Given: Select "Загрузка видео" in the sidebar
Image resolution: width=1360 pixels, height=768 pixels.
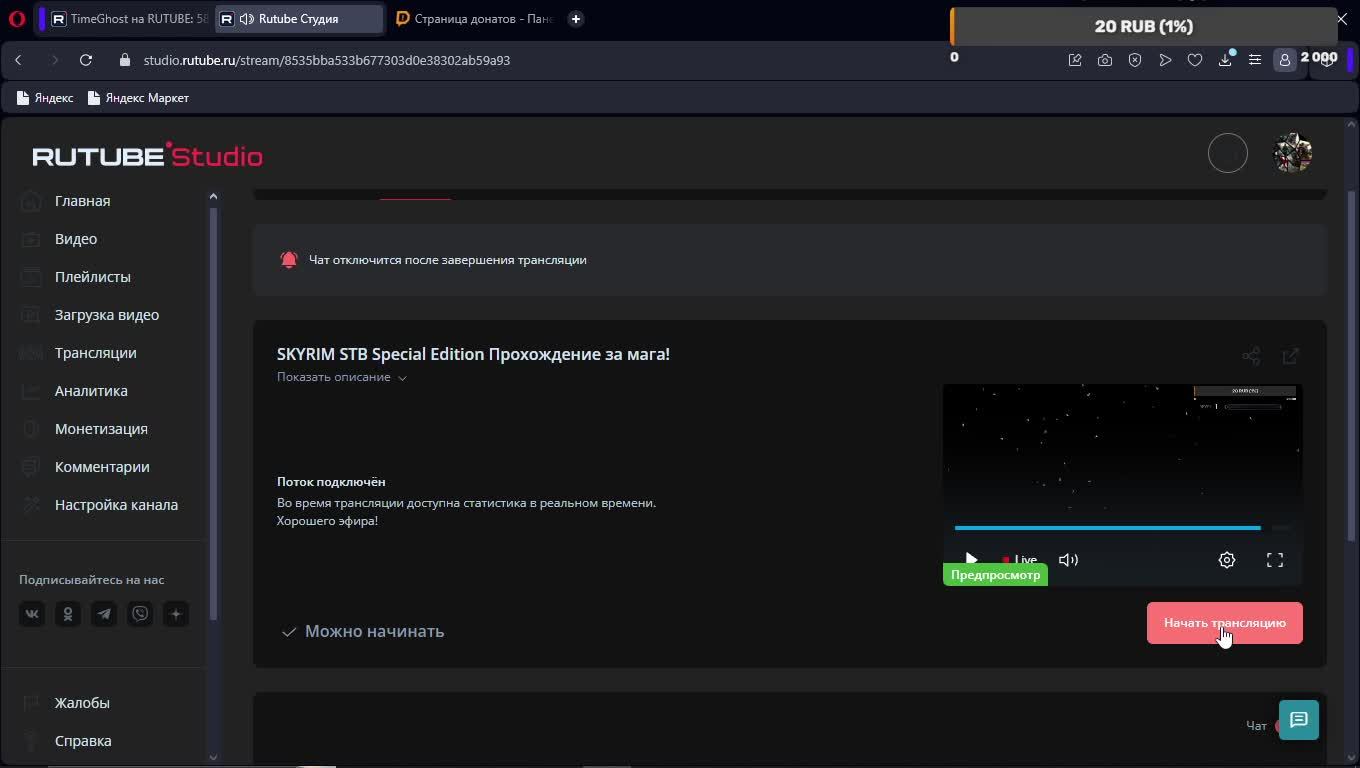Looking at the screenshot, I should (107, 315).
